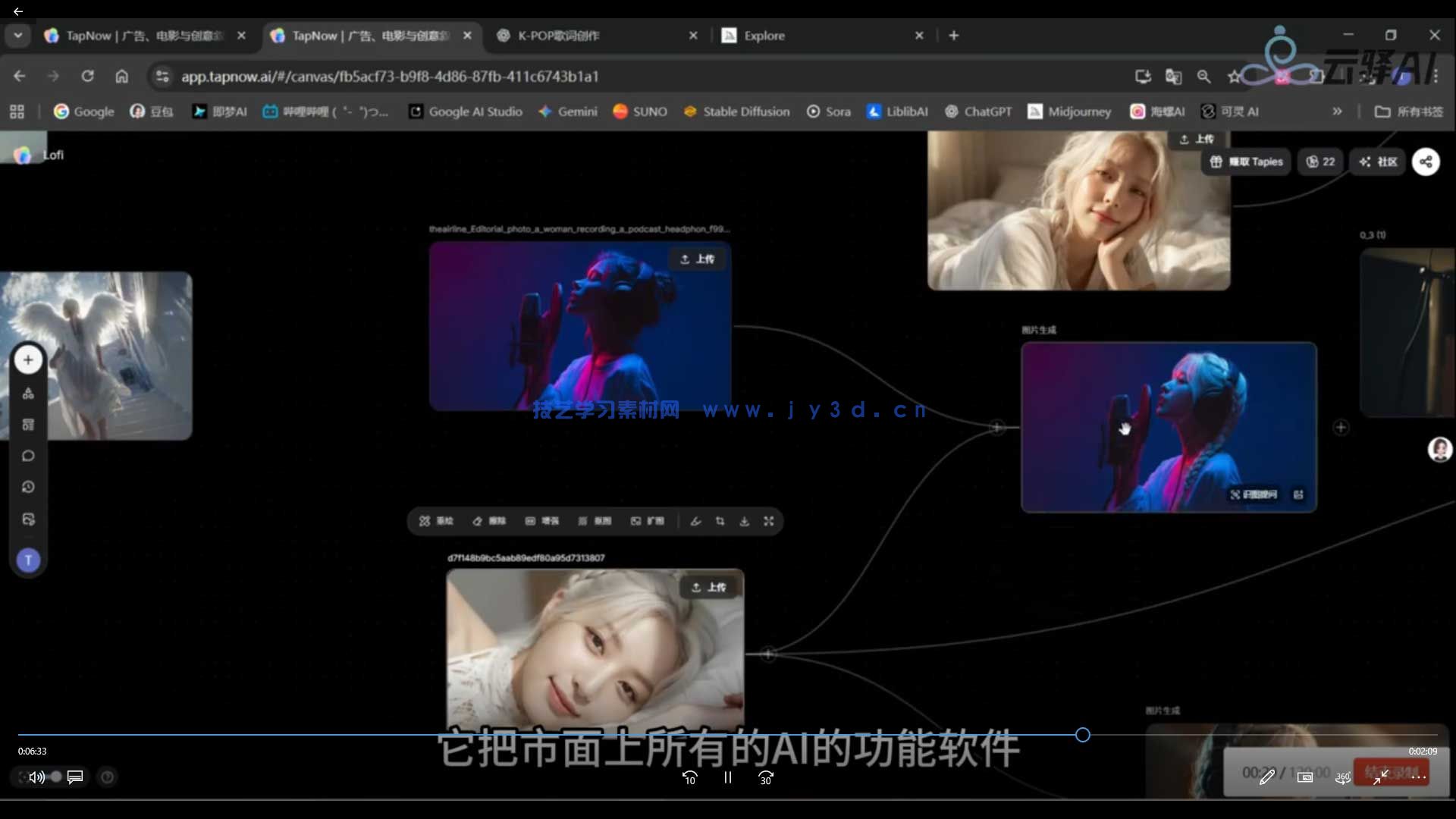Open the browser tab search chevron

point(17,35)
